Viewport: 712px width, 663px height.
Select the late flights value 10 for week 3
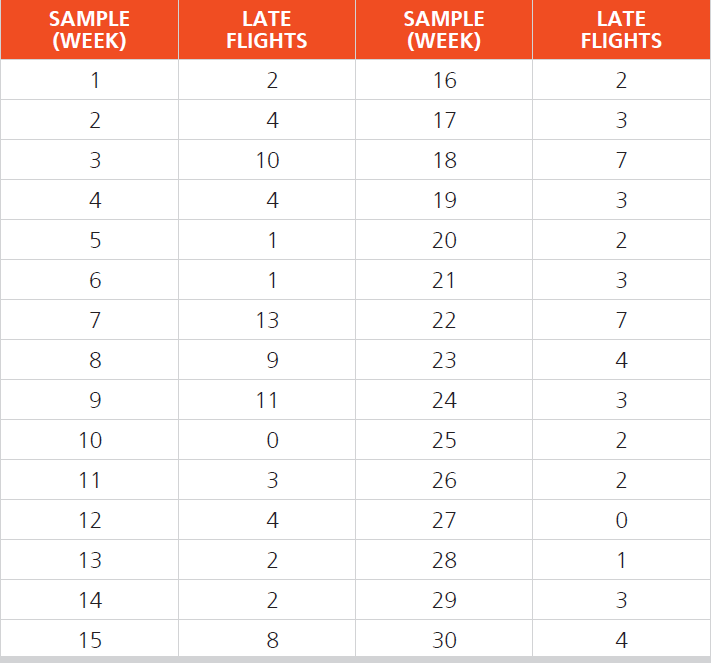(x=267, y=160)
